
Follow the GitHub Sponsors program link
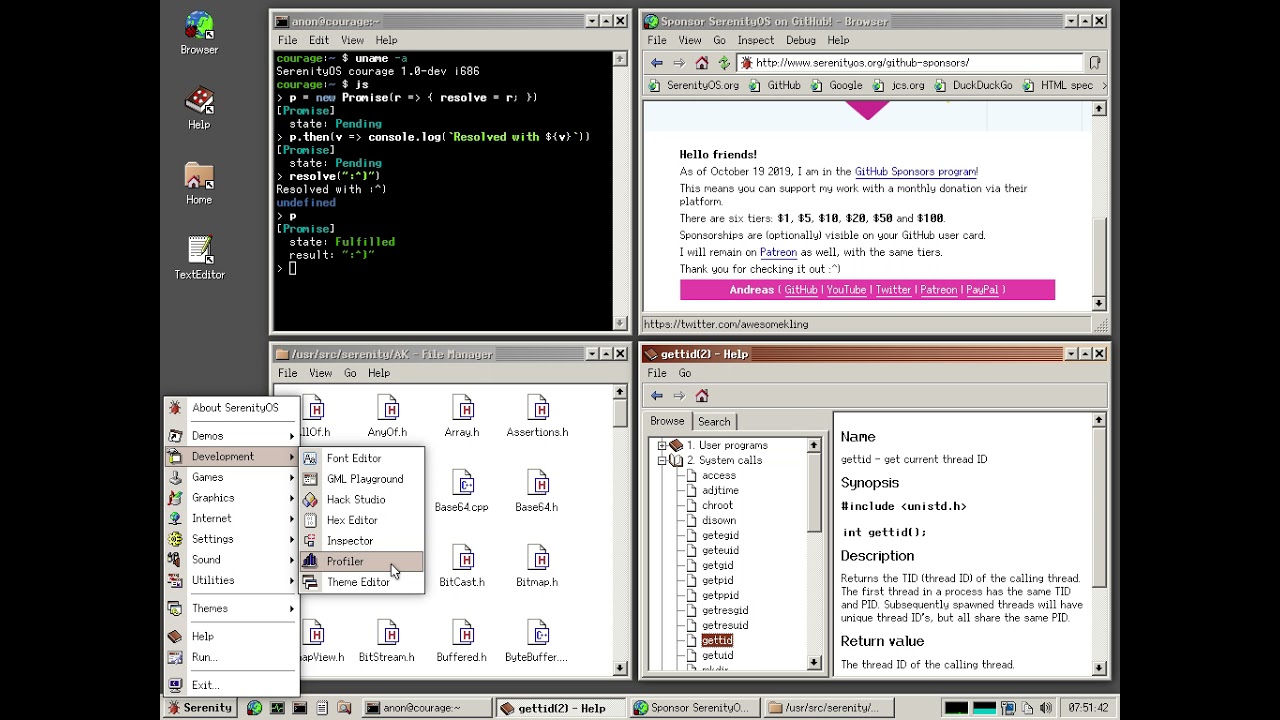916,172
